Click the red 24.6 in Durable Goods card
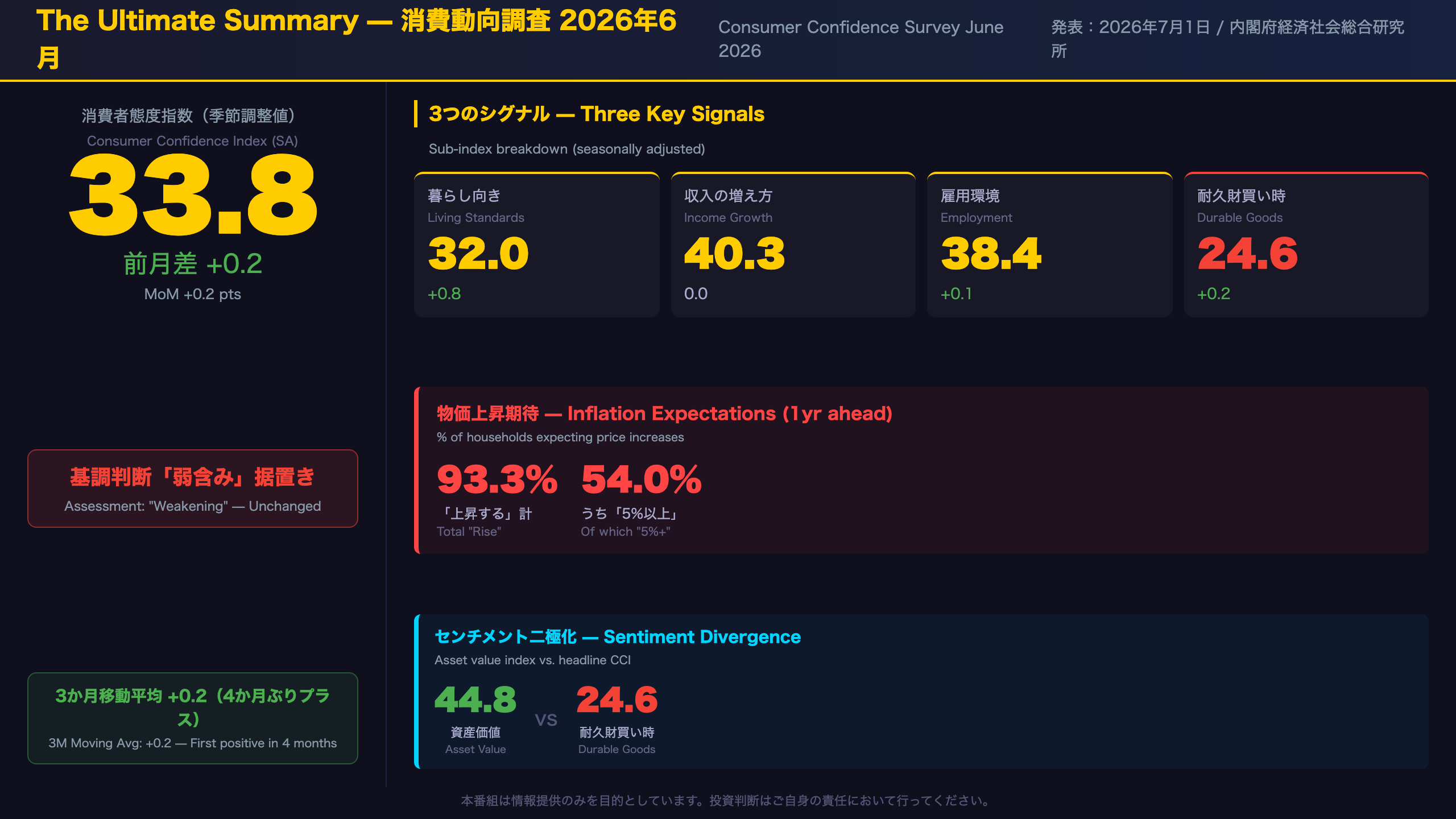Screen dimensions: 1456x819 1247,254
